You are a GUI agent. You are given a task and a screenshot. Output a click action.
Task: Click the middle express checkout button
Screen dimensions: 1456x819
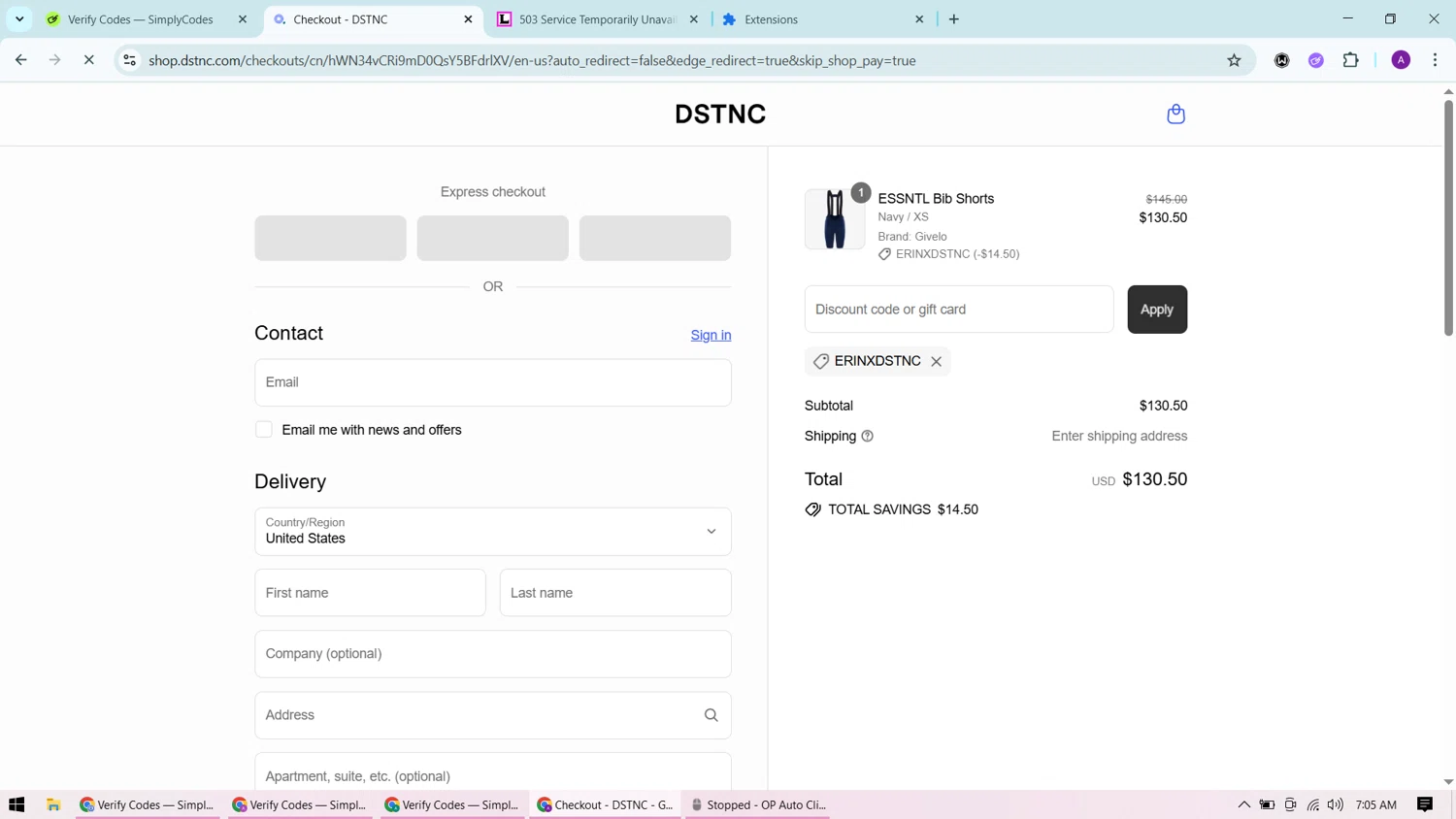493,238
